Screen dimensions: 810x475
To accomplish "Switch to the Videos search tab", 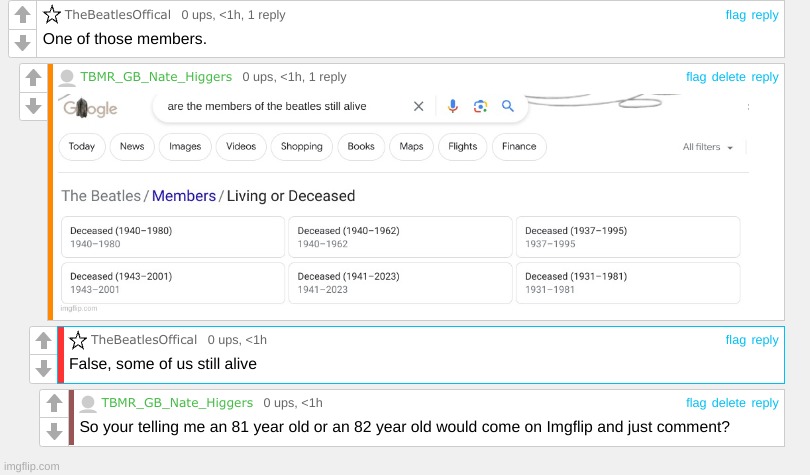I will click(241, 146).
